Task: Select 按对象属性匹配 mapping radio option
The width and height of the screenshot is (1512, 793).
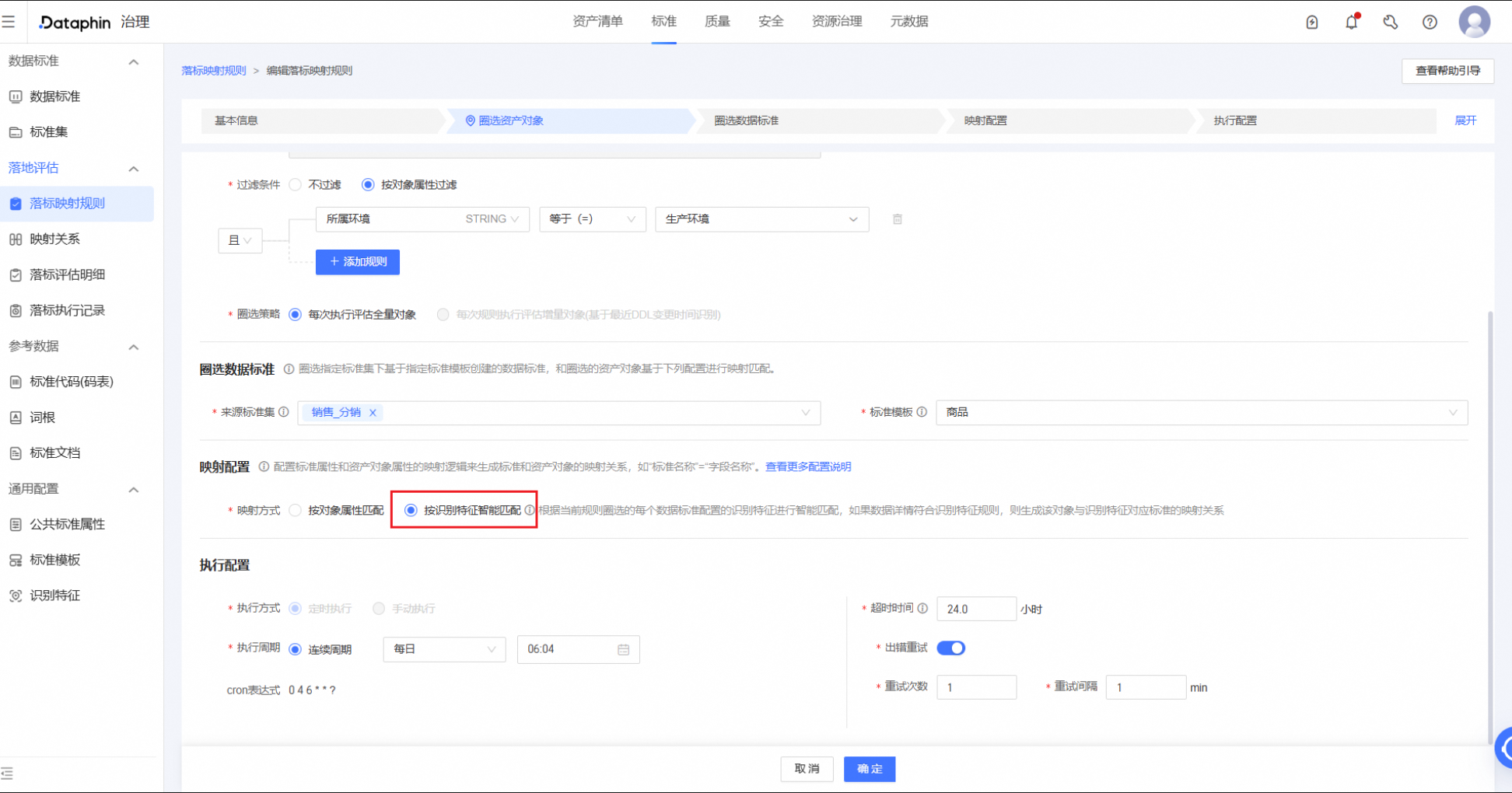Action: [295, 511]
